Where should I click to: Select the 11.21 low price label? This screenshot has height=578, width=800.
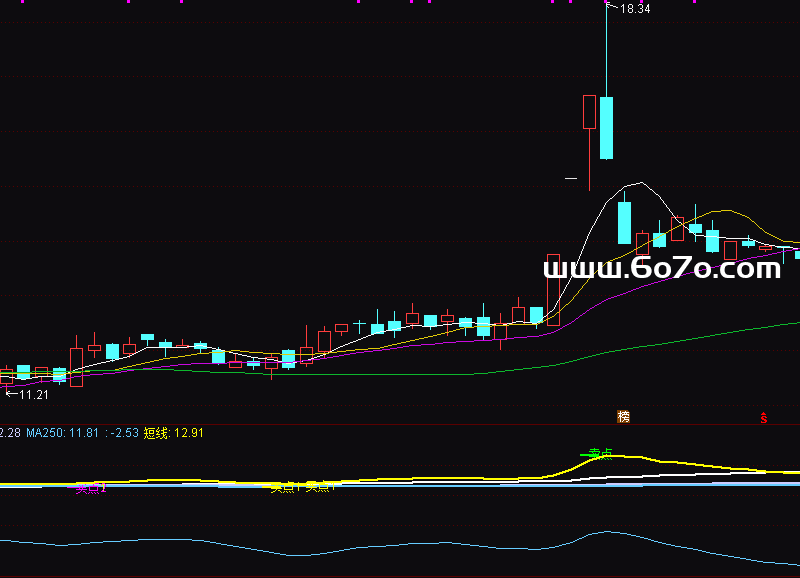(x=34, y=395)
